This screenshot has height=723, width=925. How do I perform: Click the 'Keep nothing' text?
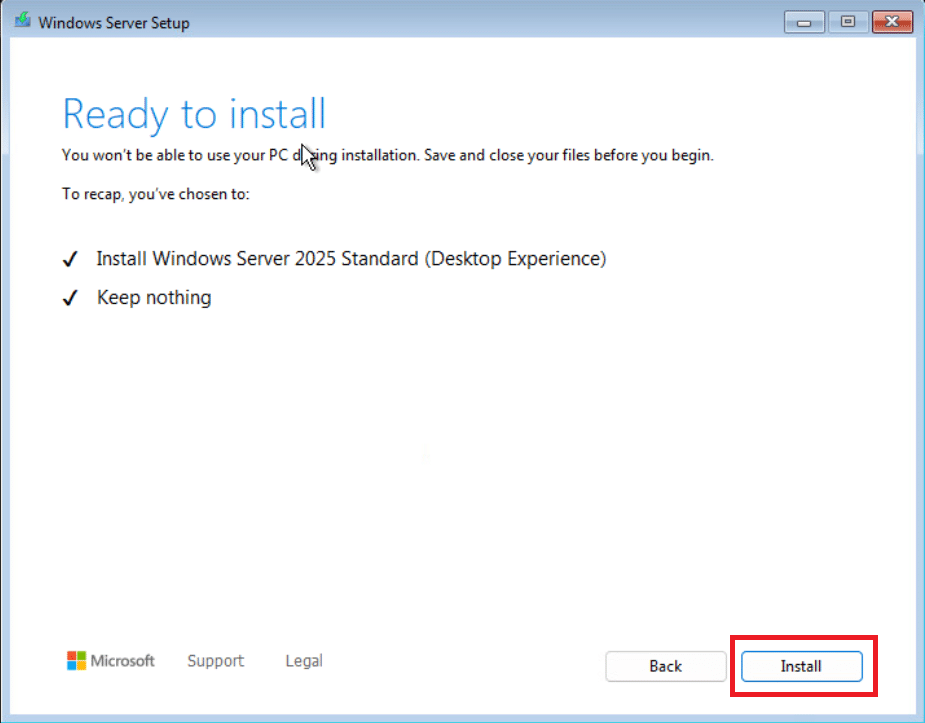point(154,297)
